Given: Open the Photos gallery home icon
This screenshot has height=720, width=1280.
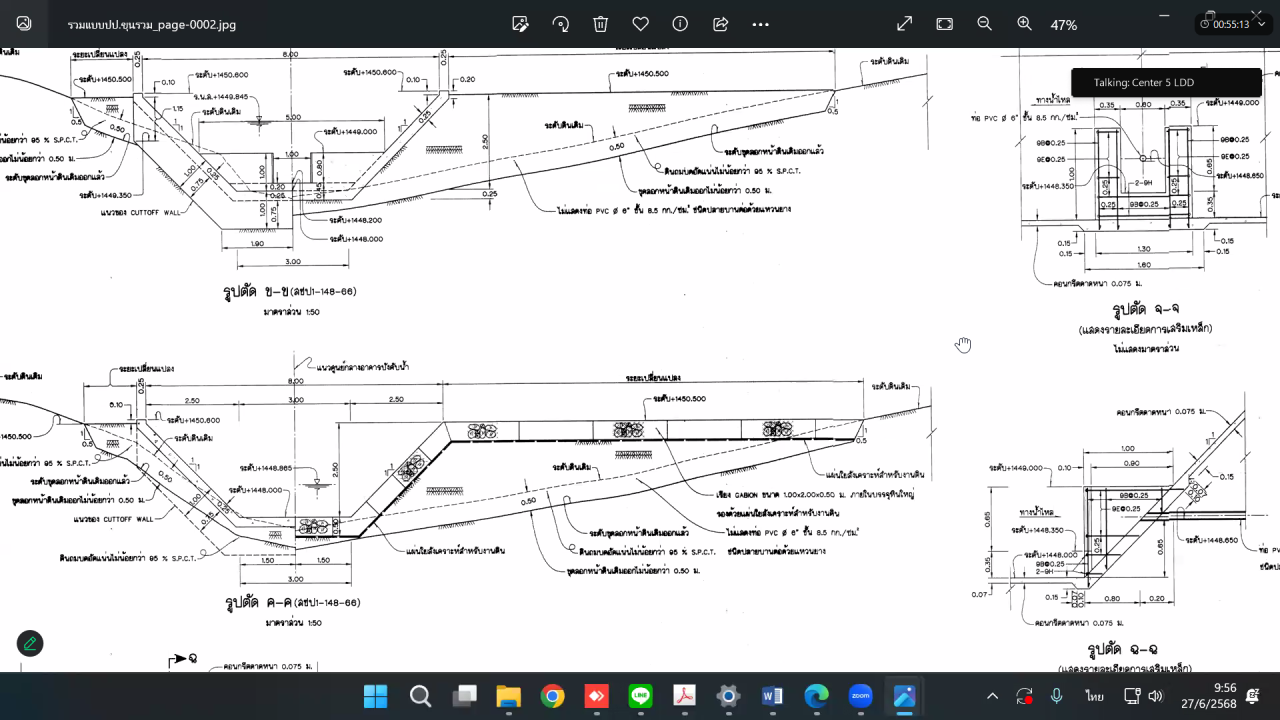Looking at the screenshot, I should 24,24.
